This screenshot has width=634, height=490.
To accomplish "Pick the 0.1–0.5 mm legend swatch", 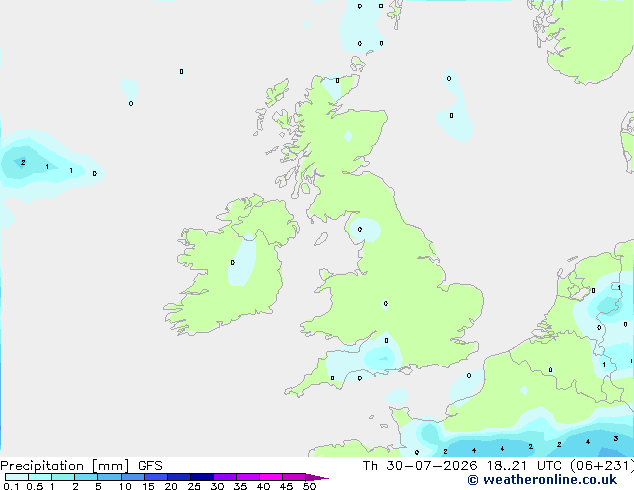I will click(x=17, y=477).
